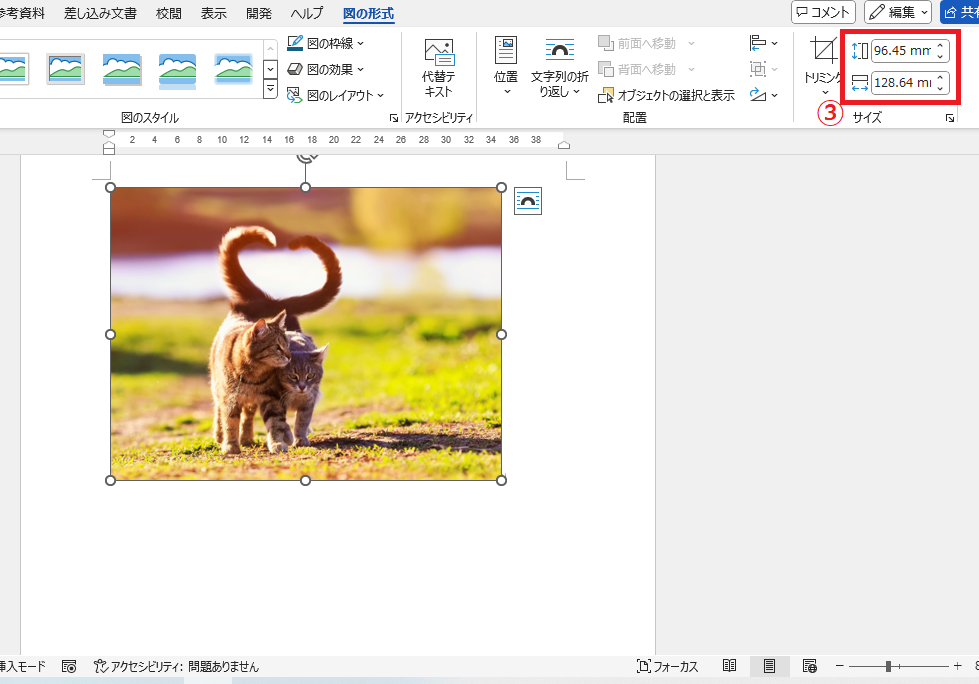Open the 開発 developer tab

tap(258, 13)
